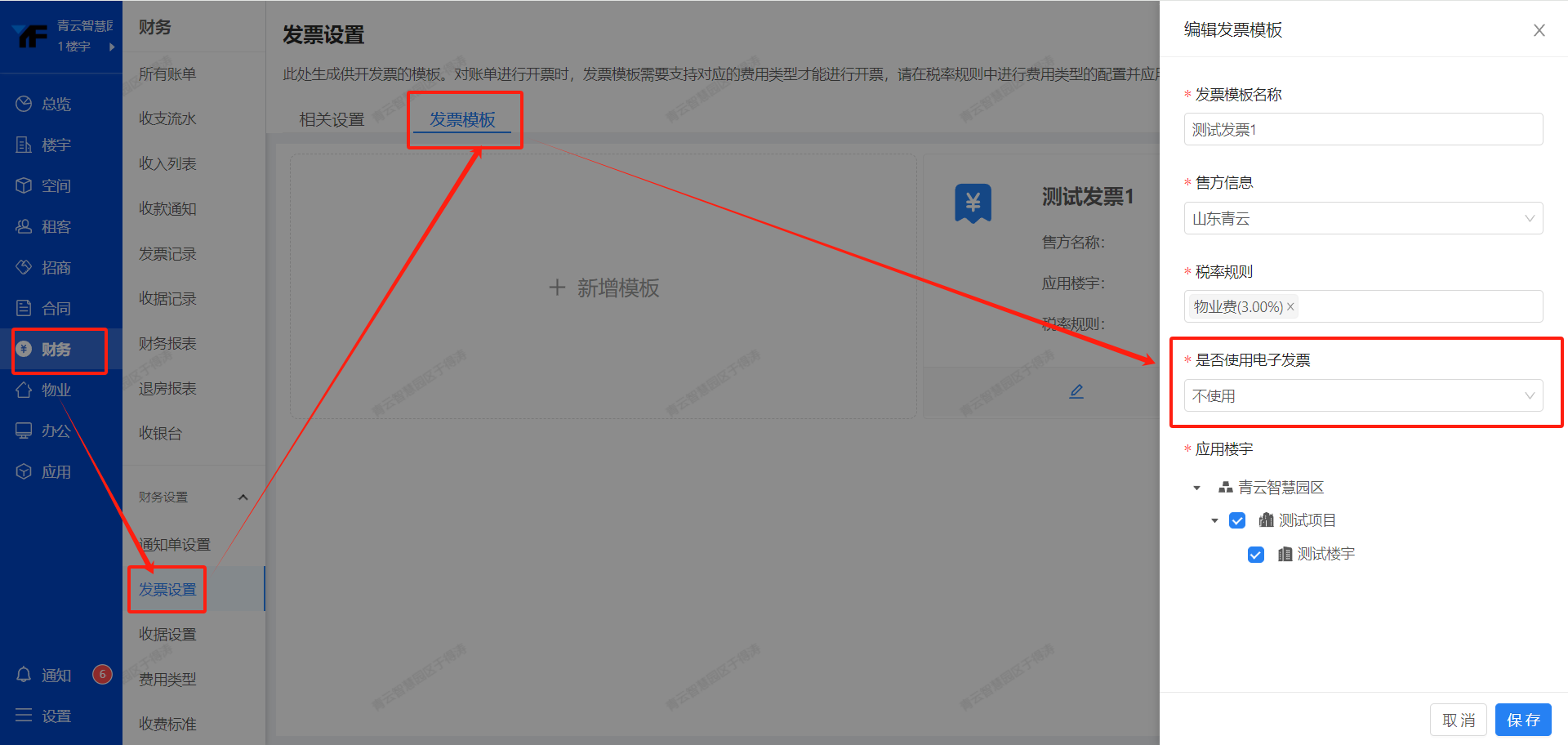1568x745 pixels.
Task: Collapse the 财务设置 menu section
Action: tap(243, 497)
